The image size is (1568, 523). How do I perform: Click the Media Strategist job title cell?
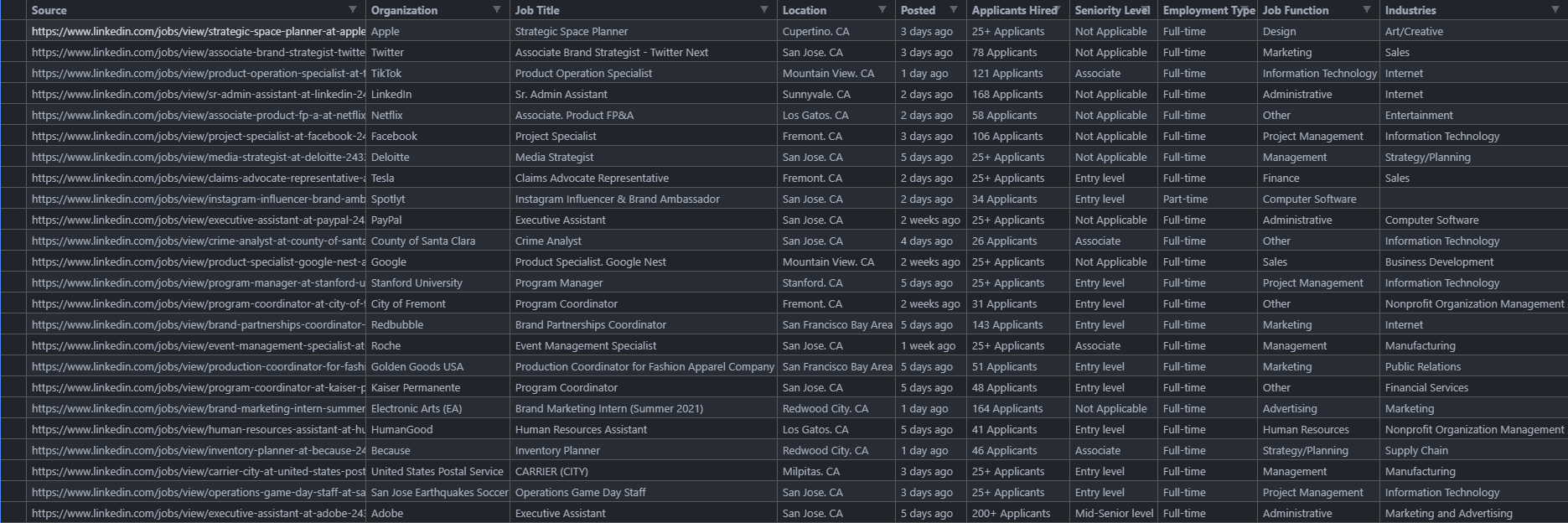click(644, 157)
